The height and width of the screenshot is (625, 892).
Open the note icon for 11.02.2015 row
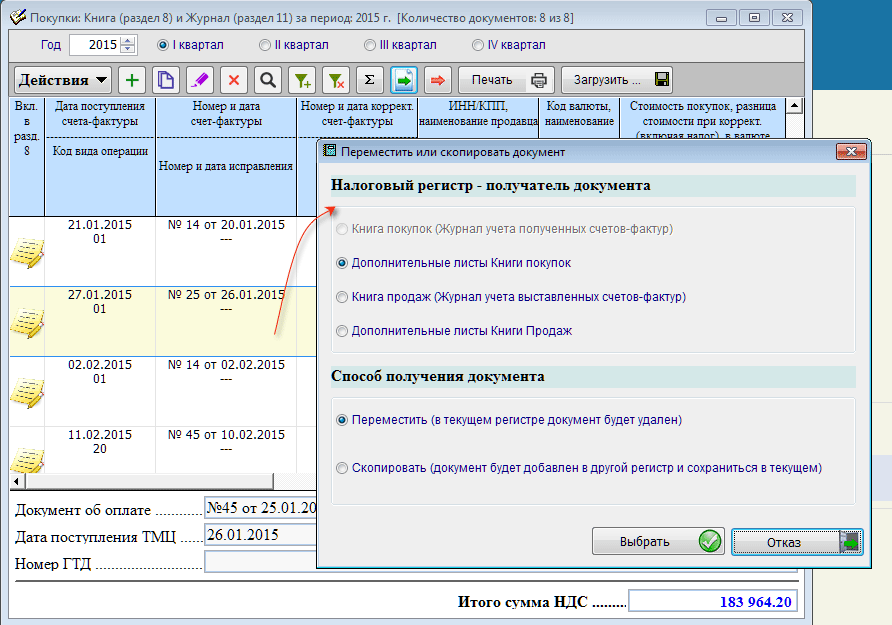27,461
